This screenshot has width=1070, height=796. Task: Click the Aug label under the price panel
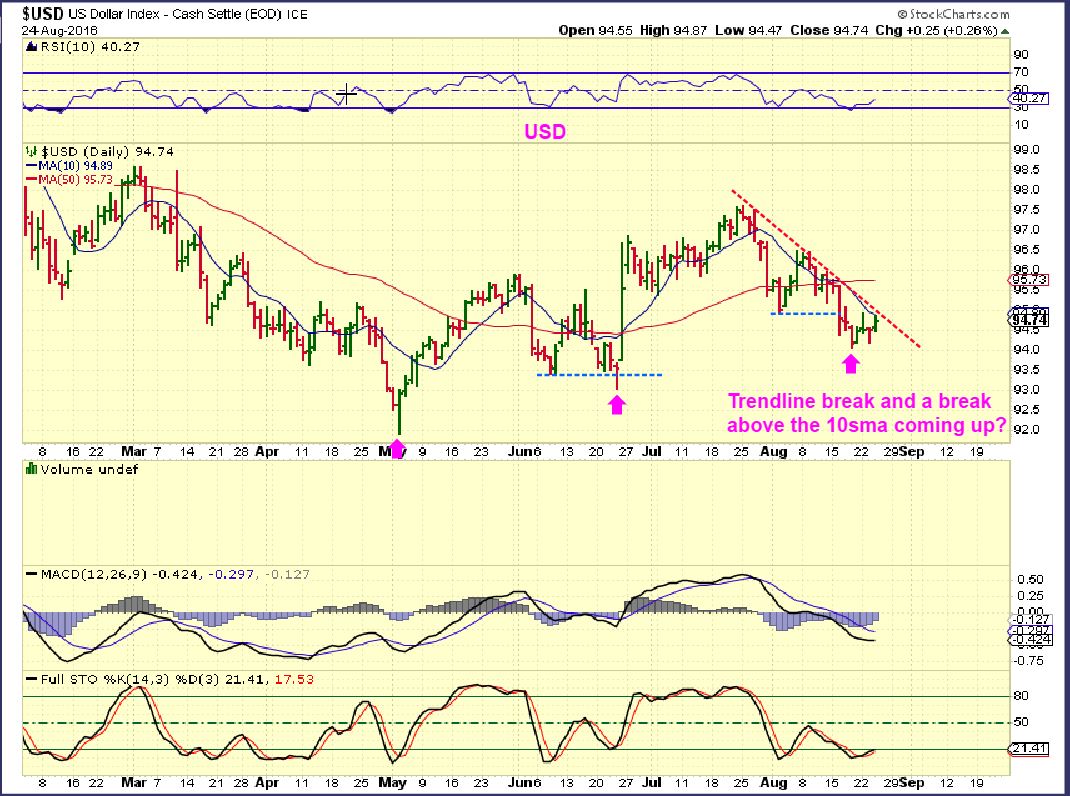tap(774, 451)
